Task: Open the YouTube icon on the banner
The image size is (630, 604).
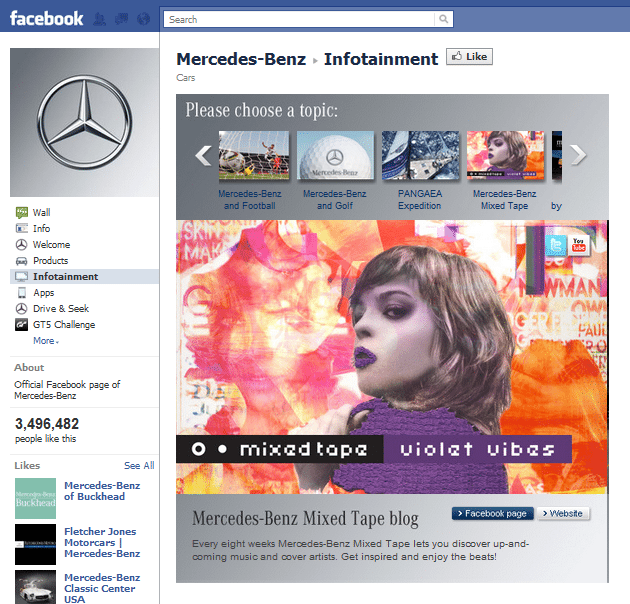Action: [x=579, y=245]
